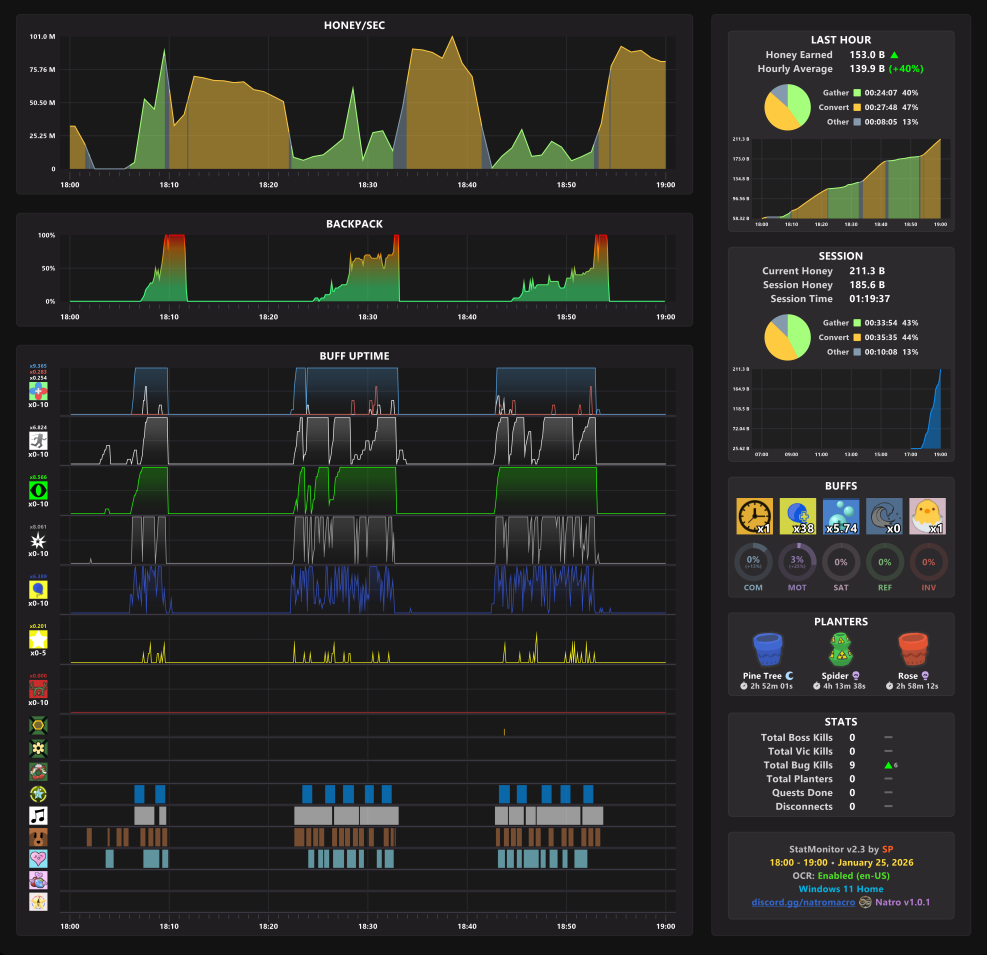Select the yellow star Inspire buff icon
Viewport: 987px width, 955px height.
38,639
